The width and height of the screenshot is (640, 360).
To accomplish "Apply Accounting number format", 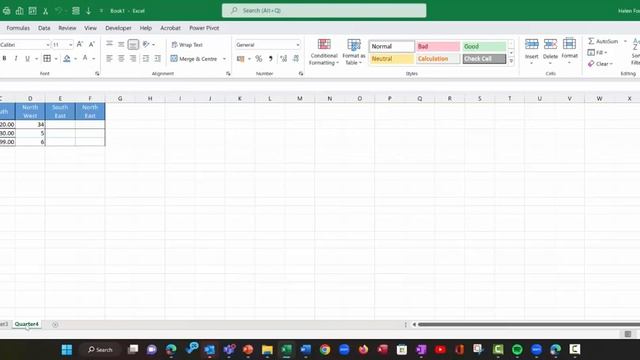I will tap(241, 59).
